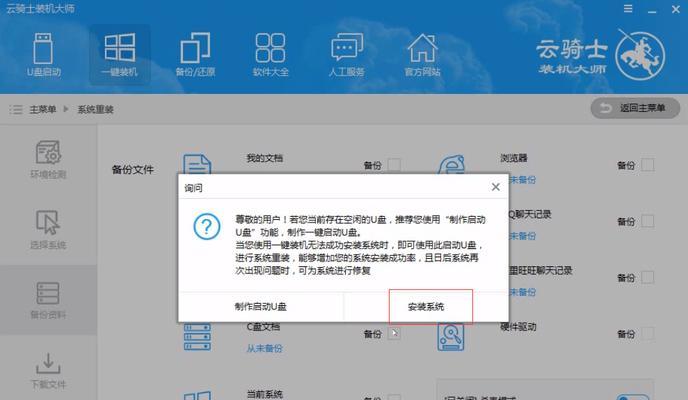
Task: Tick the 硬件驱动 backup checkbox
Action: (648, 334)
